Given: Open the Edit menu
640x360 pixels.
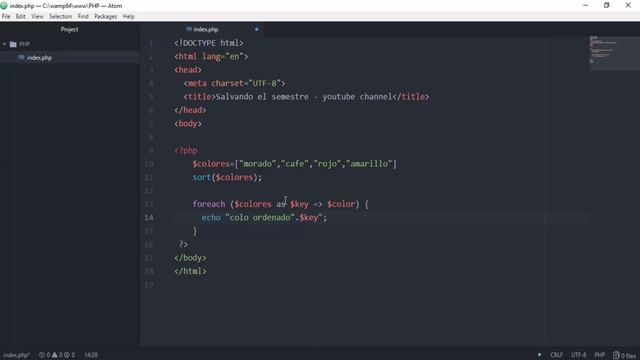Looking at the screenshot, I should tap(21, 16).
